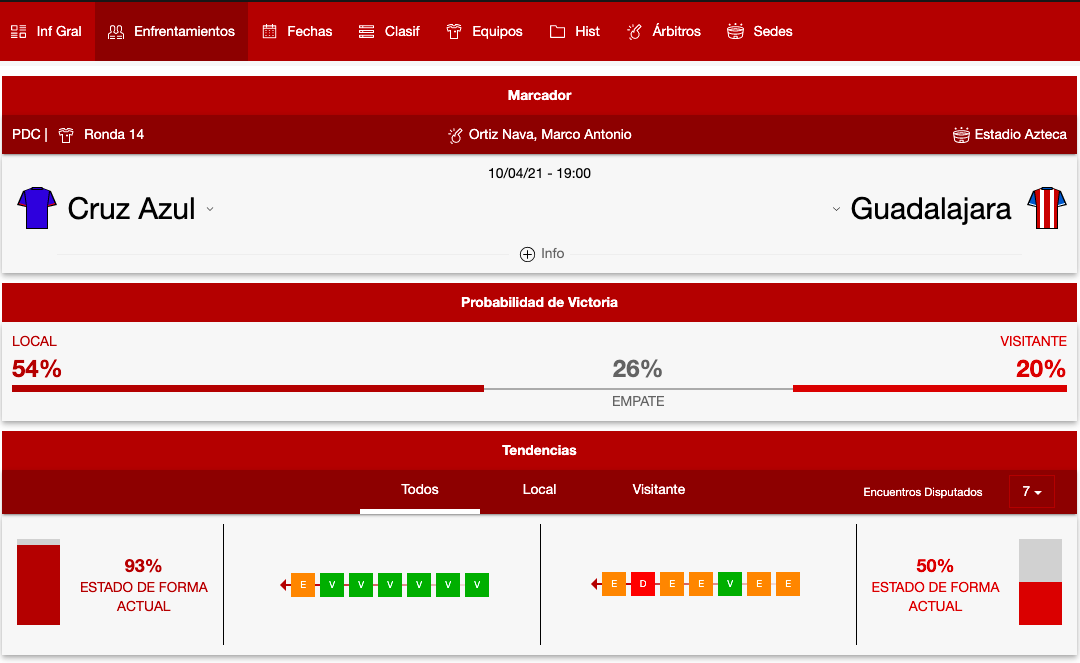Click the gray 26% draw probability bar
1080x663 pixels.
point(638,389)
